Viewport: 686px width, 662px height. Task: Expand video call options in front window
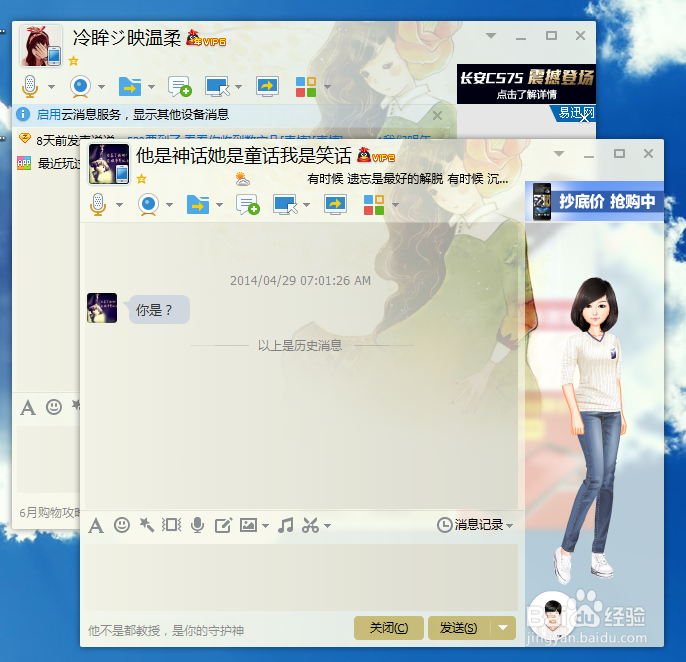(169, 205)
